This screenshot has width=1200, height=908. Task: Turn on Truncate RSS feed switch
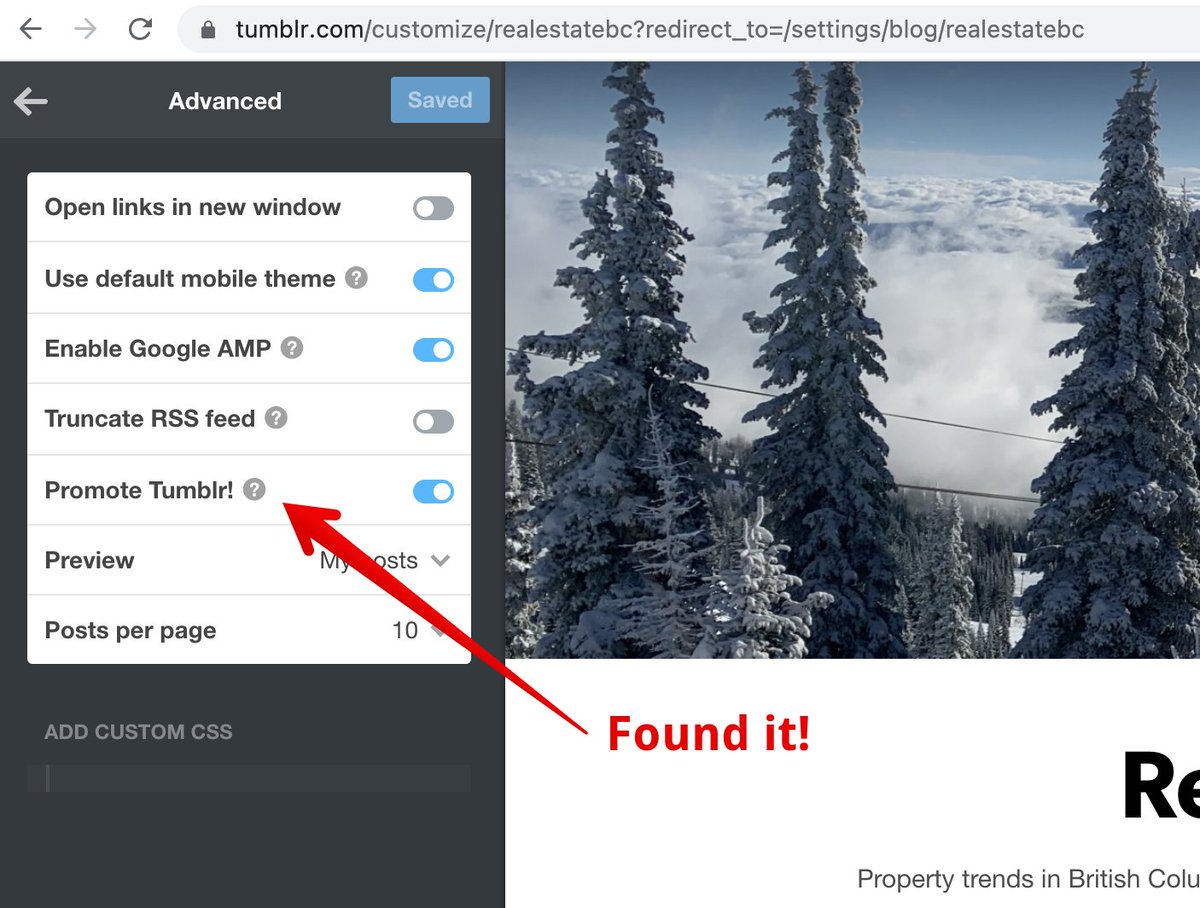433,421
